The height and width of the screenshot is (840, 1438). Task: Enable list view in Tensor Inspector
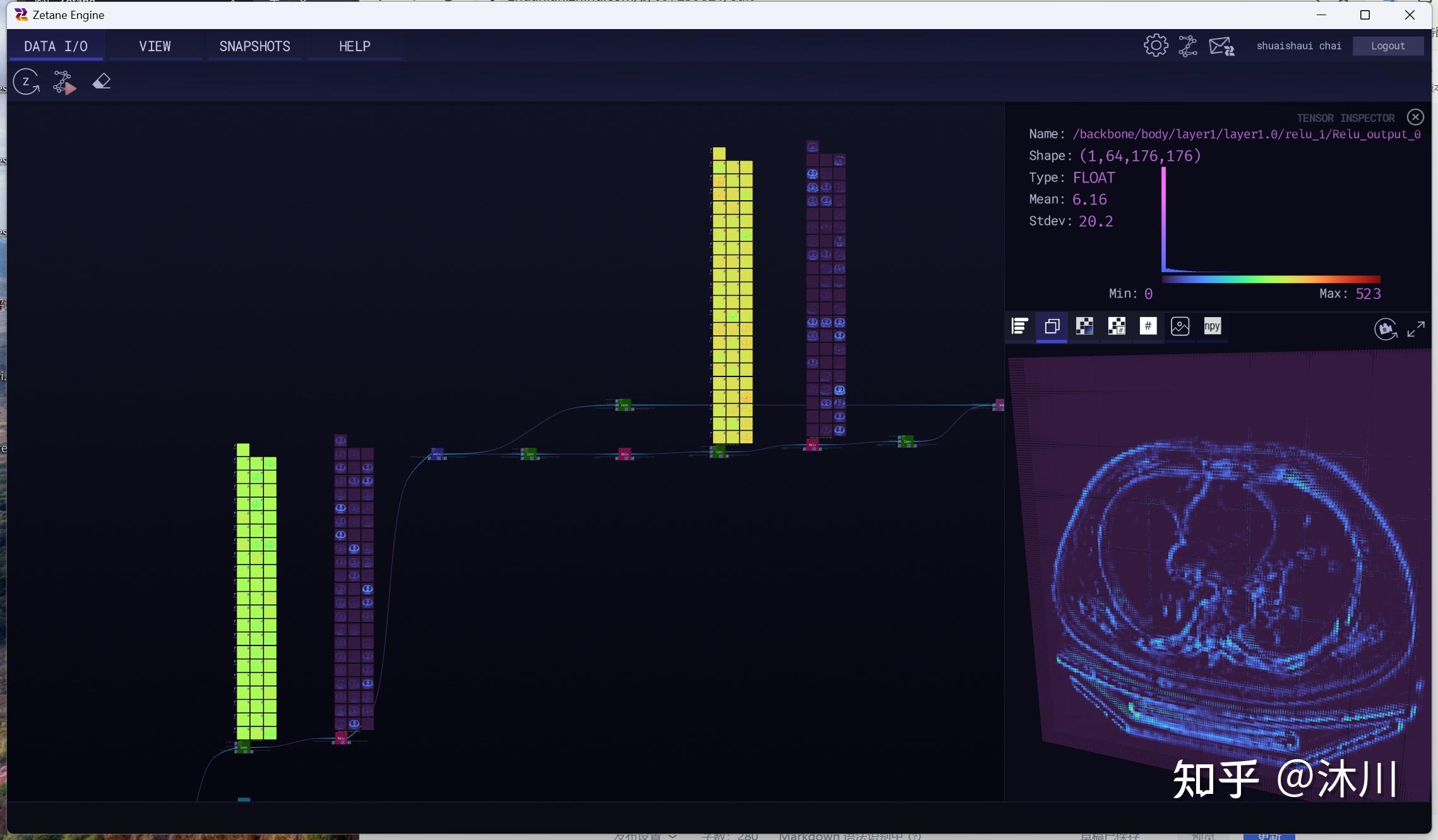click(1019, 326)
